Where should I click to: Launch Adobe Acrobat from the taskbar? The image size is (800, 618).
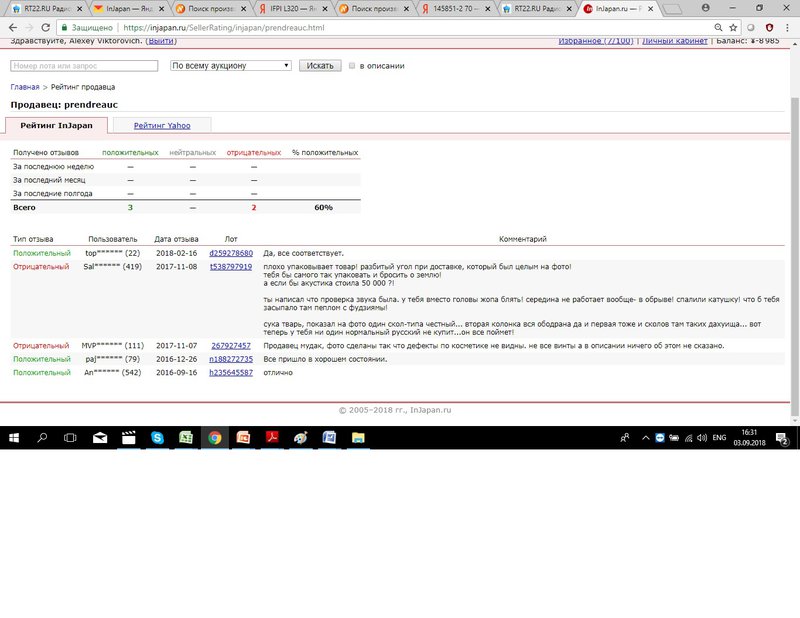271,437
